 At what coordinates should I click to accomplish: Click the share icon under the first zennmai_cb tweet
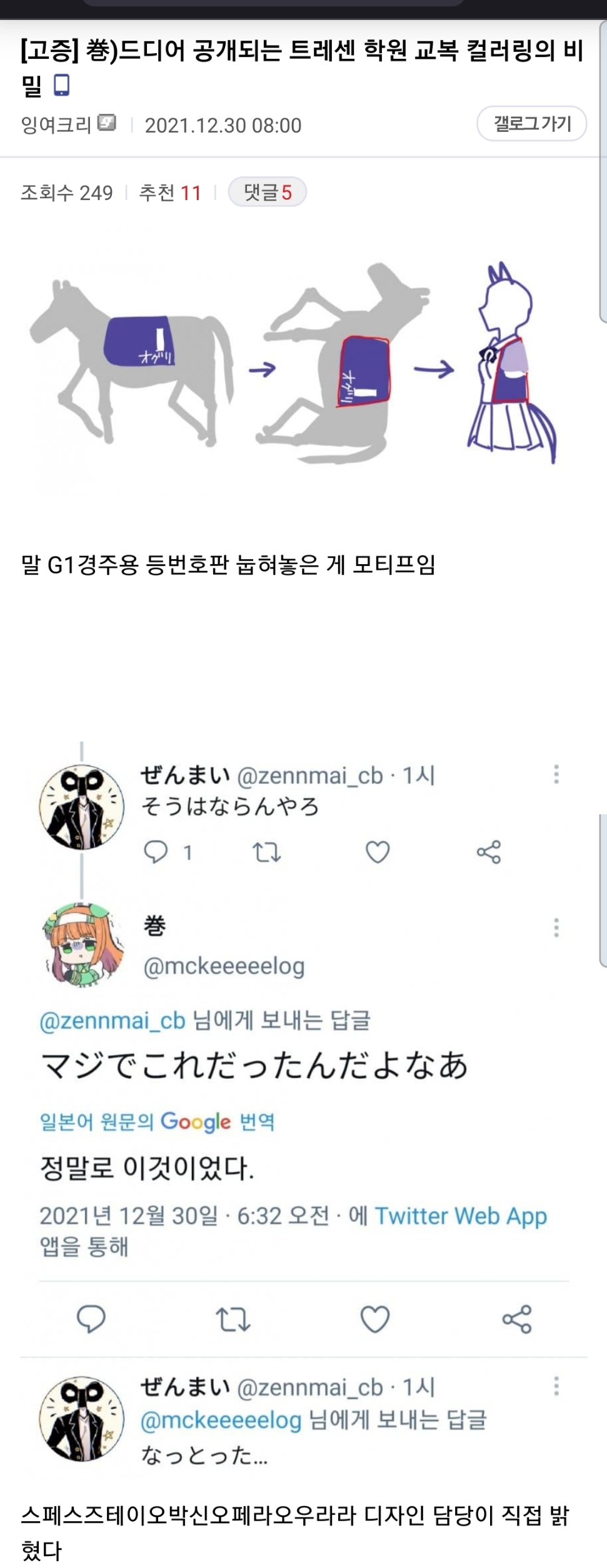pyautogui.click(x=489, y=852)
